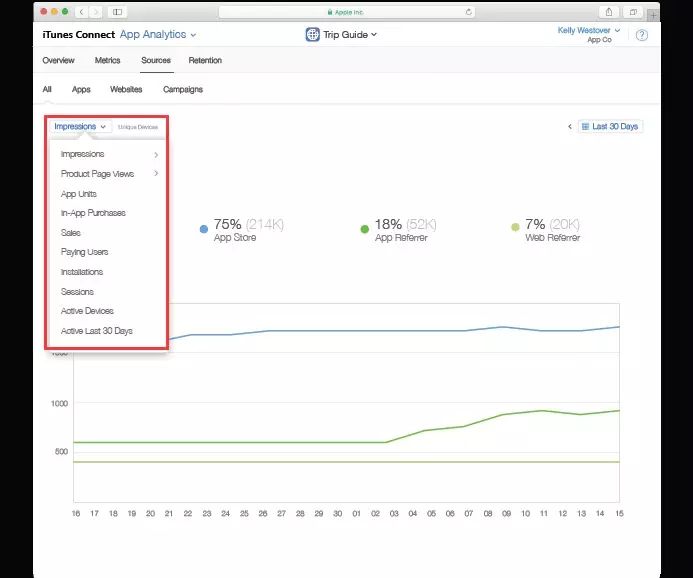Reload the page with refresh icon
Viewport: 693px width, 578px height.
coord(468,12)
